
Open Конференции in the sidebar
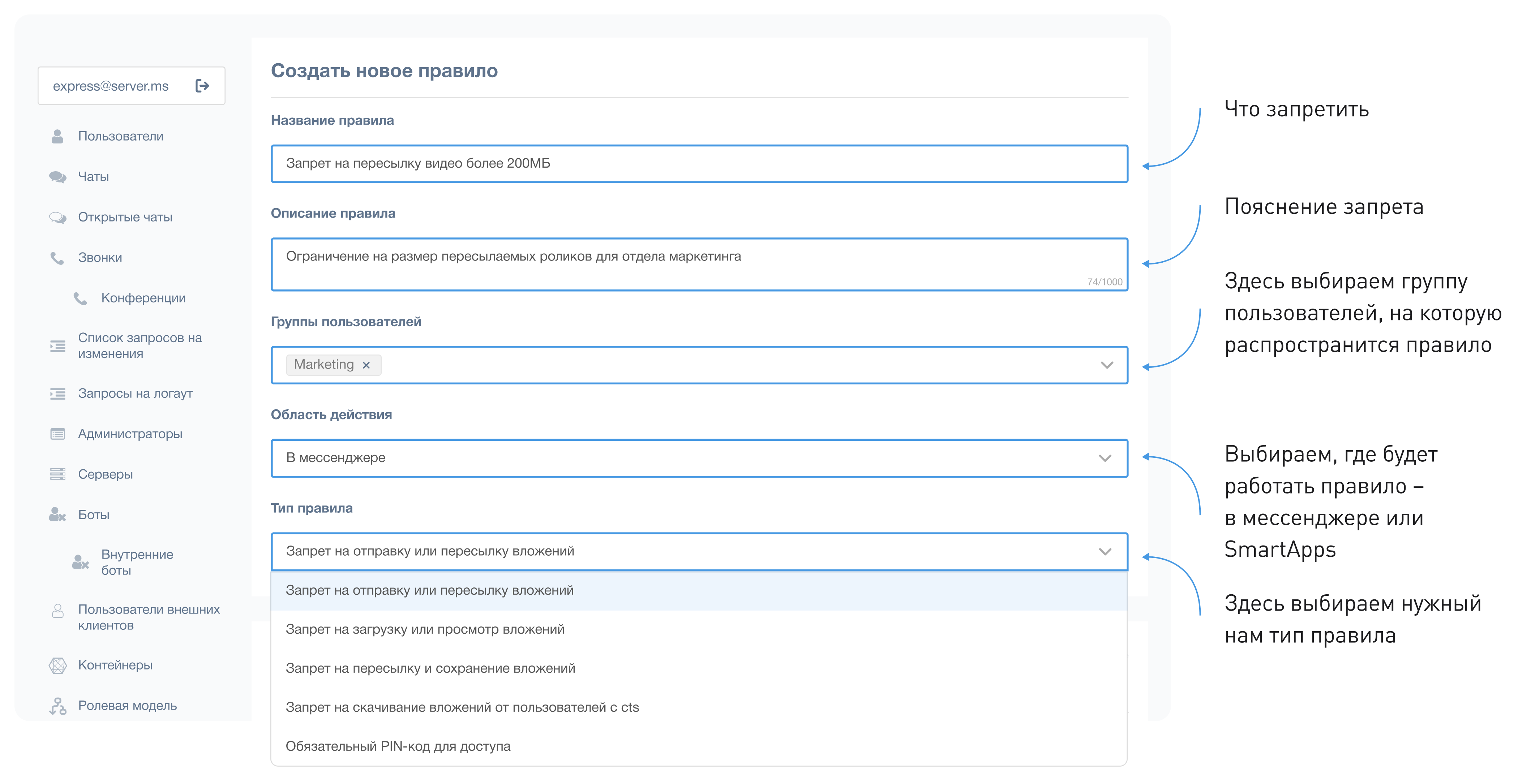click(143, 298)
